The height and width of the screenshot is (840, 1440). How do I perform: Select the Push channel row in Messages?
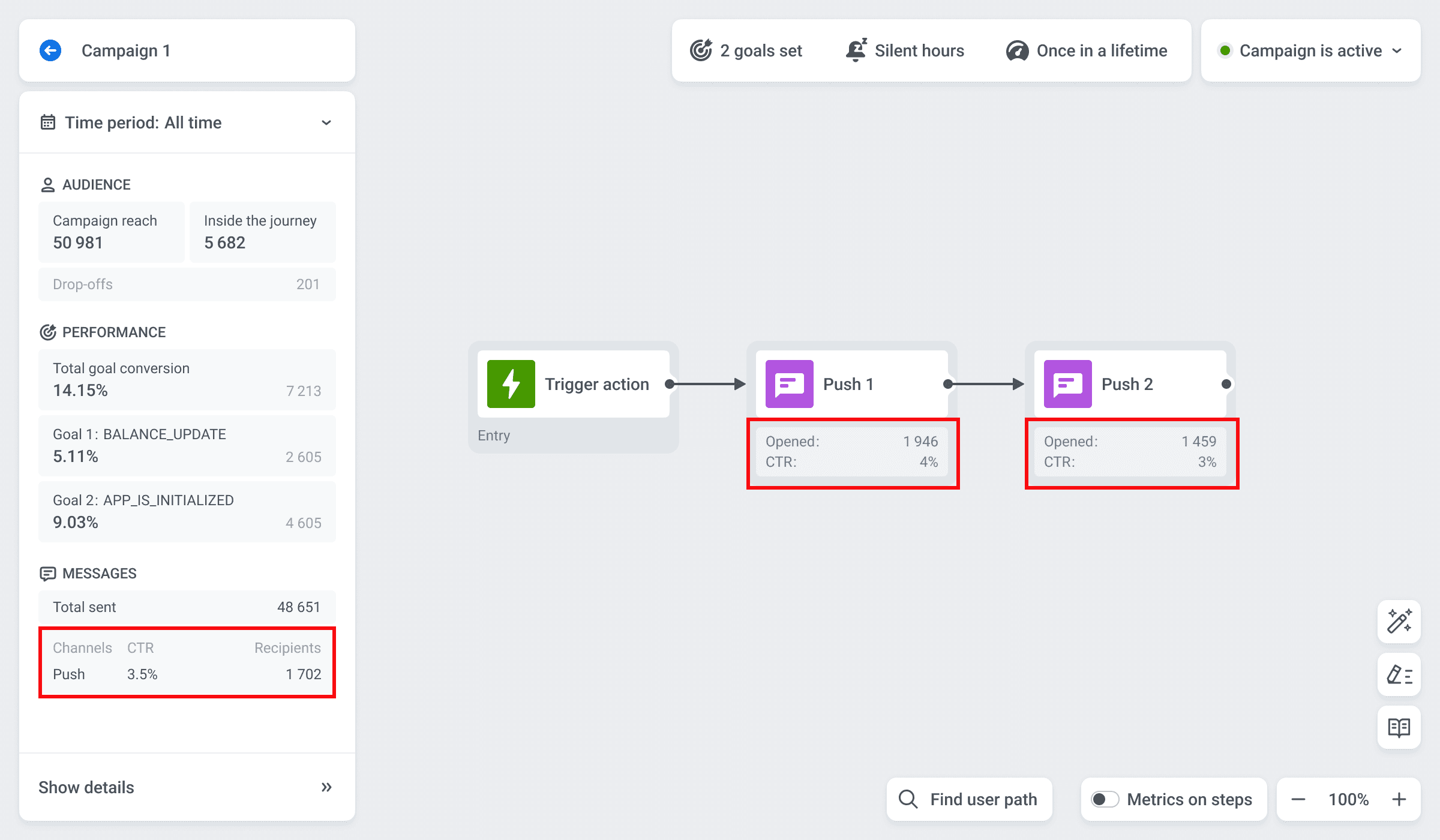coord(186,673)
